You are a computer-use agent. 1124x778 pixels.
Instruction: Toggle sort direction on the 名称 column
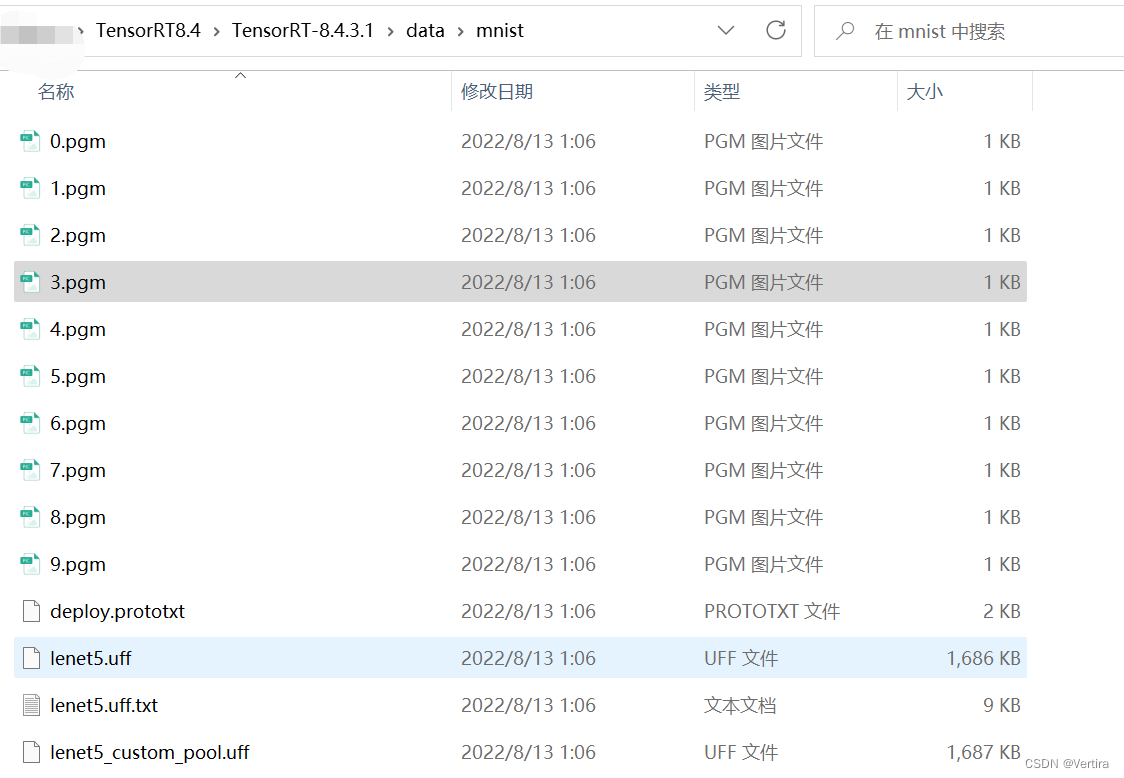click(x=56, y=91)
